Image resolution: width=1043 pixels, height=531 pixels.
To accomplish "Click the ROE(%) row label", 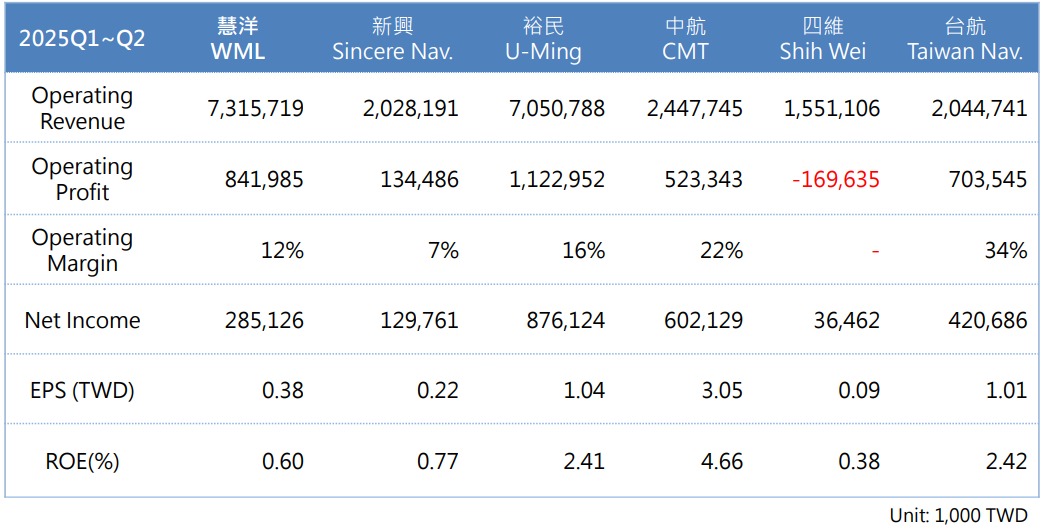I will (82, 461).
